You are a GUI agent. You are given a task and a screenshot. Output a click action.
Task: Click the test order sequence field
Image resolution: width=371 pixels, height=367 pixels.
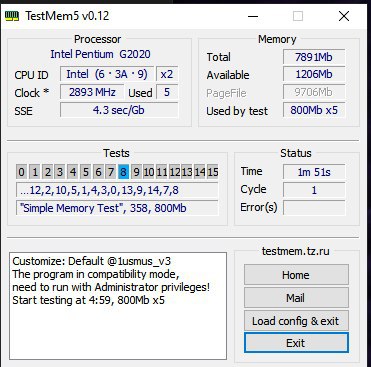tap(117, 190)
